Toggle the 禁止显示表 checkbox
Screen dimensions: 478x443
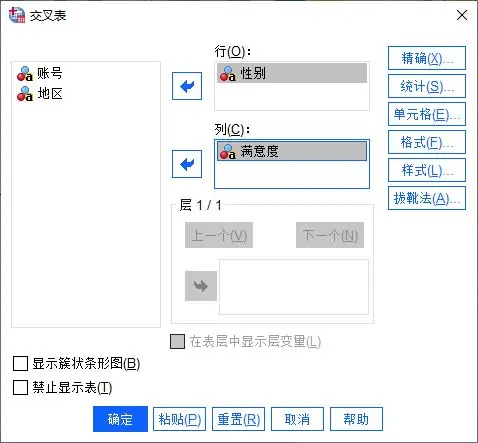pos(20,388)
